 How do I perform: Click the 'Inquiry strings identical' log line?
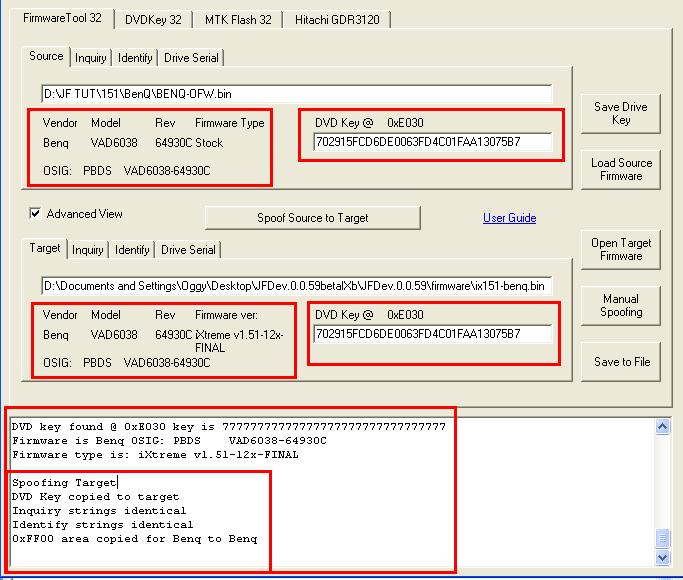(x=99, y=510)
